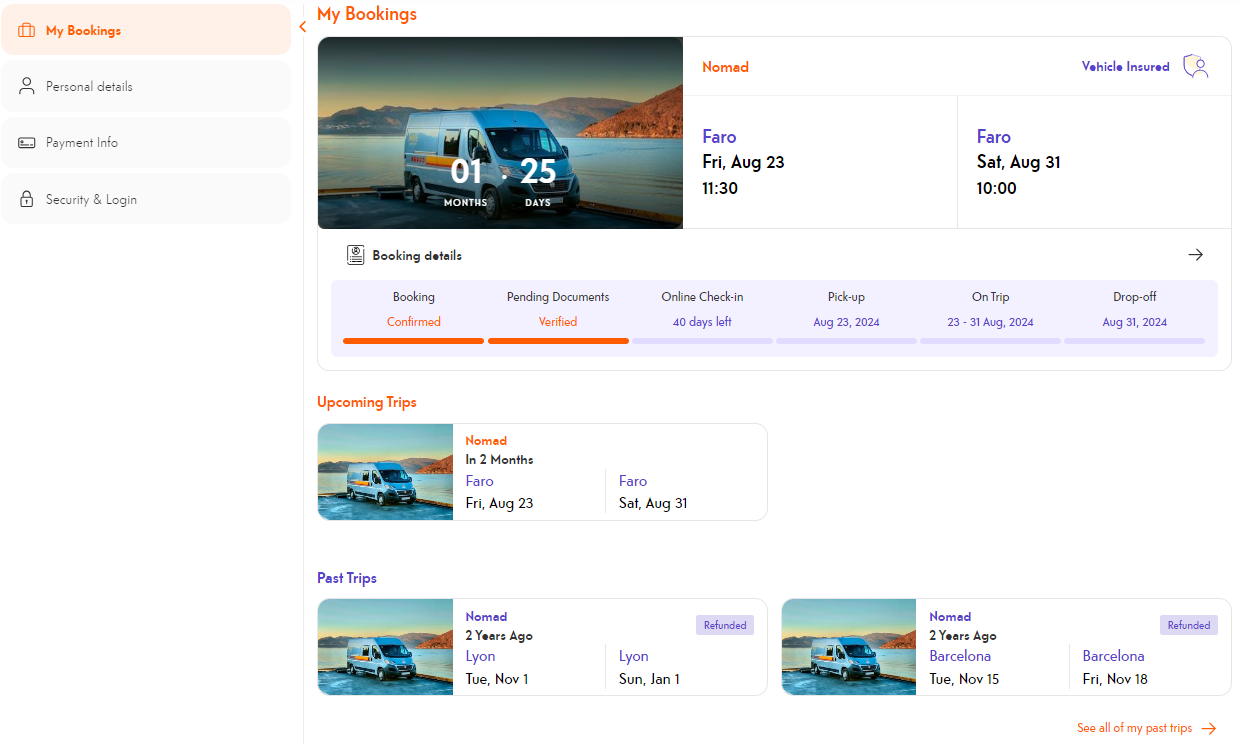Open the upcoming Faro trip card
Screen dimensions: 1240x744
click(x=542, y=472)
